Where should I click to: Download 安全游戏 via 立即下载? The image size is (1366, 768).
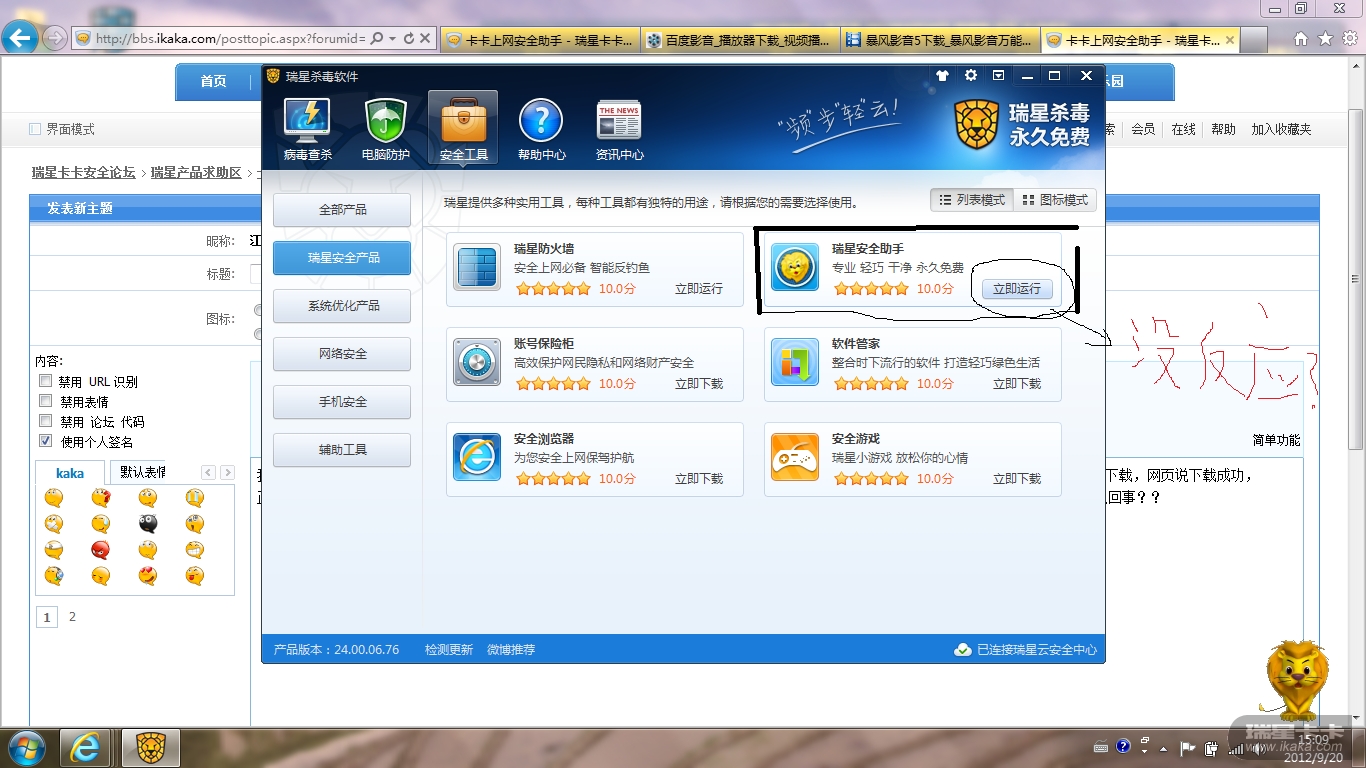point(1017,479)
